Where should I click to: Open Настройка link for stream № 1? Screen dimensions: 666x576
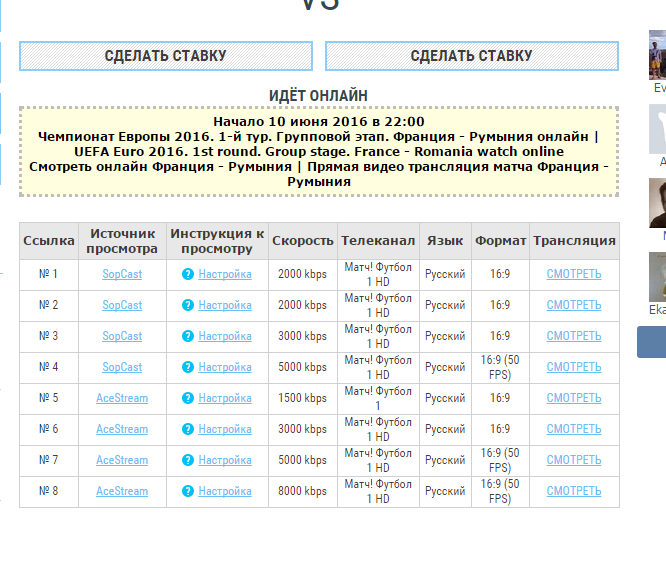[225, 274]
